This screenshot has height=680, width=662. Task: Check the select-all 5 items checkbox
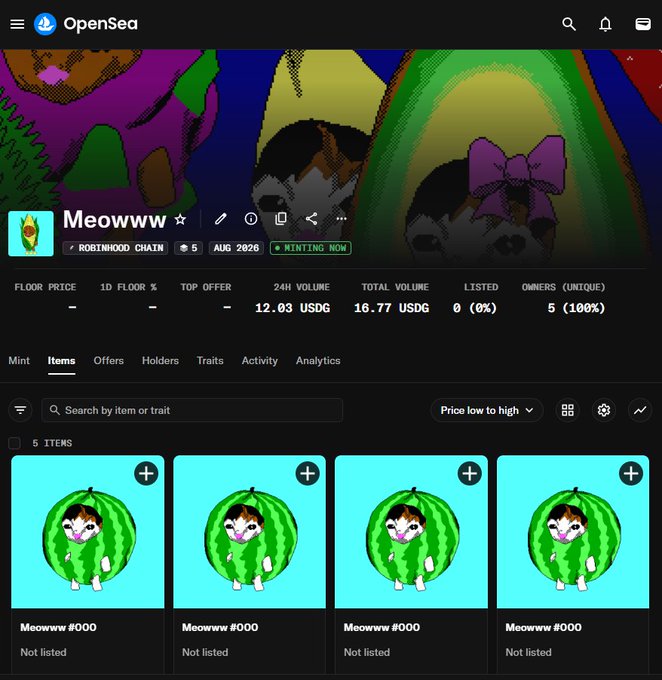(14, 443)
